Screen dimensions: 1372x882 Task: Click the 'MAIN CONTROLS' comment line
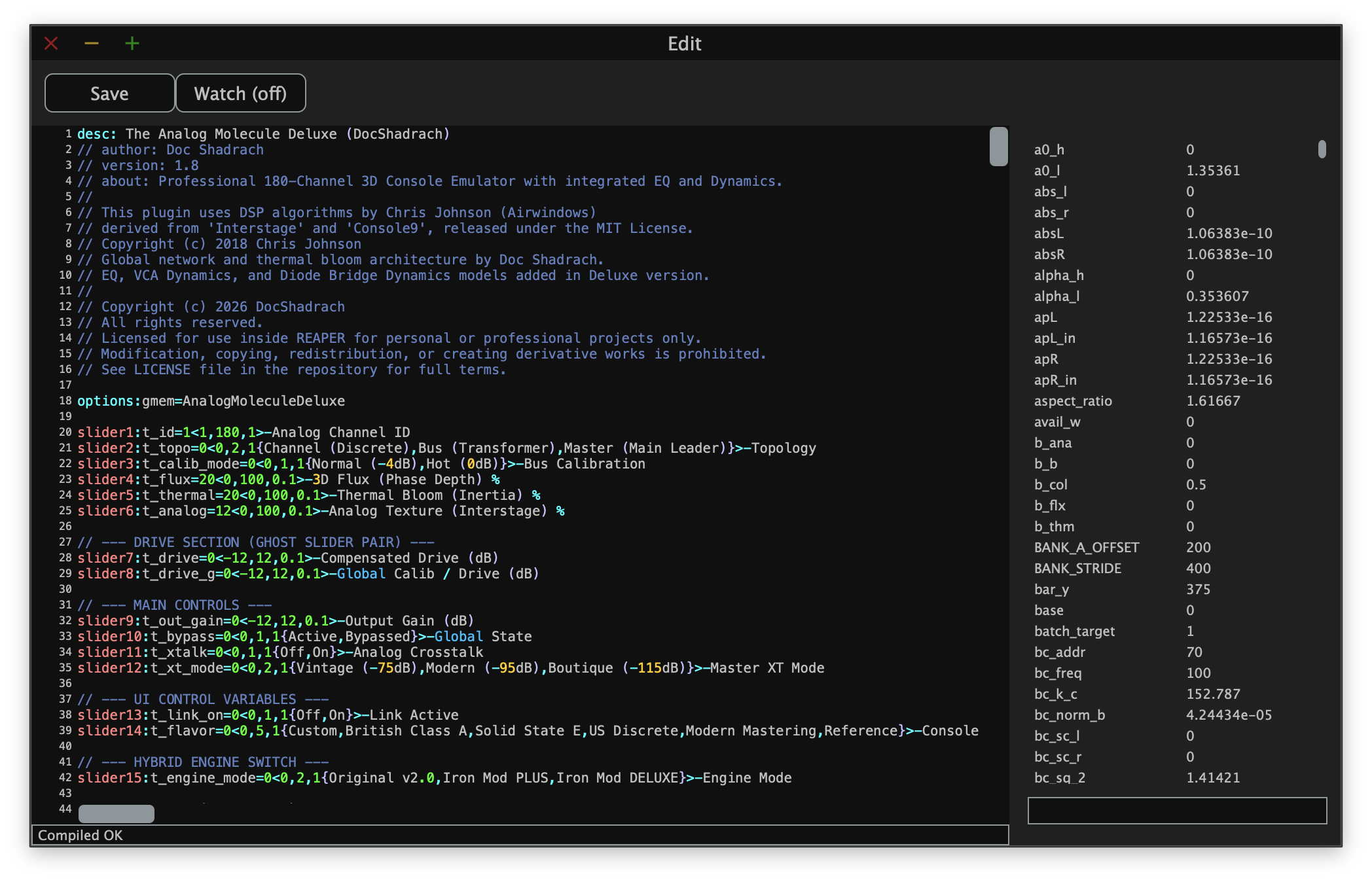click(175, 605)
